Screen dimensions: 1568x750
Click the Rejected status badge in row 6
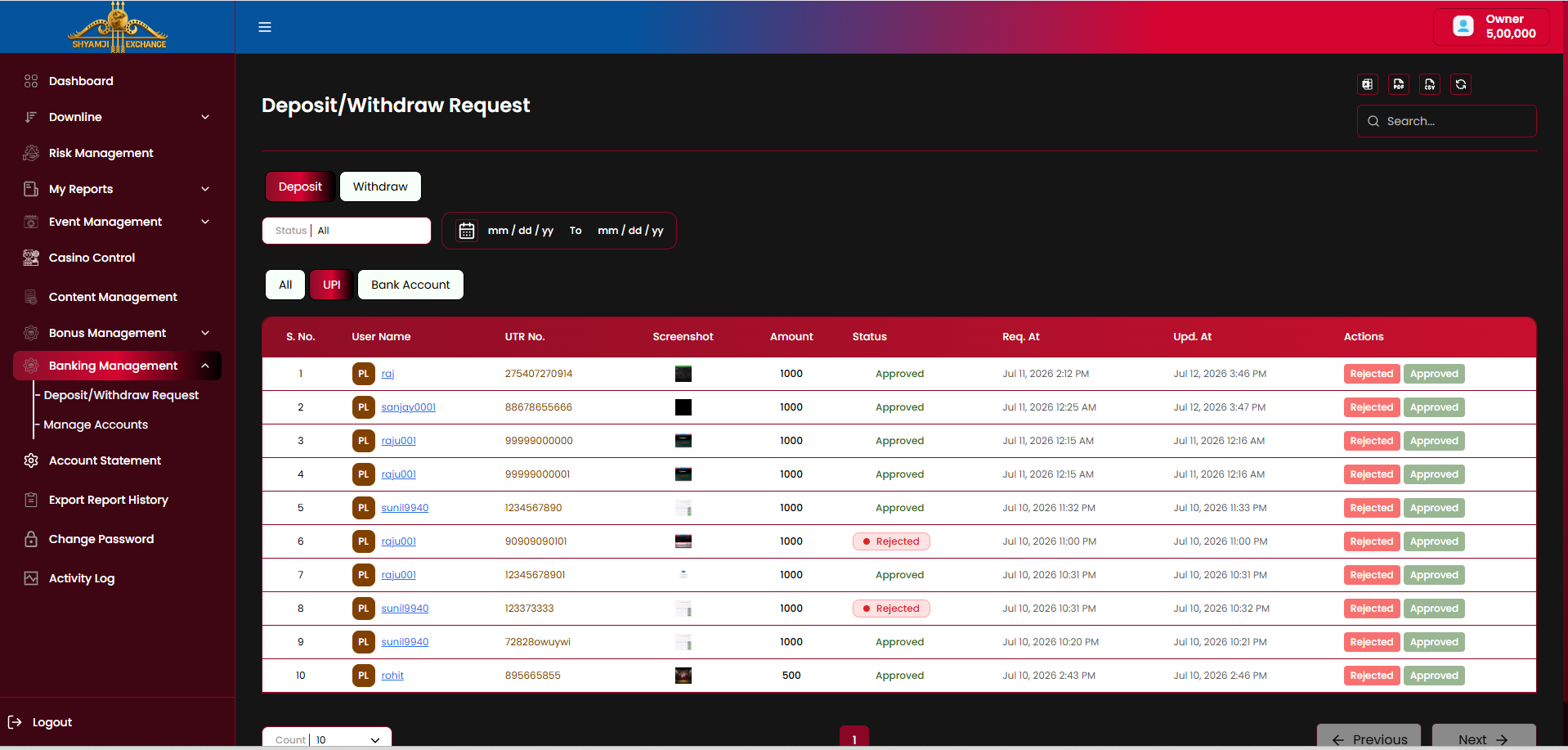891,541
